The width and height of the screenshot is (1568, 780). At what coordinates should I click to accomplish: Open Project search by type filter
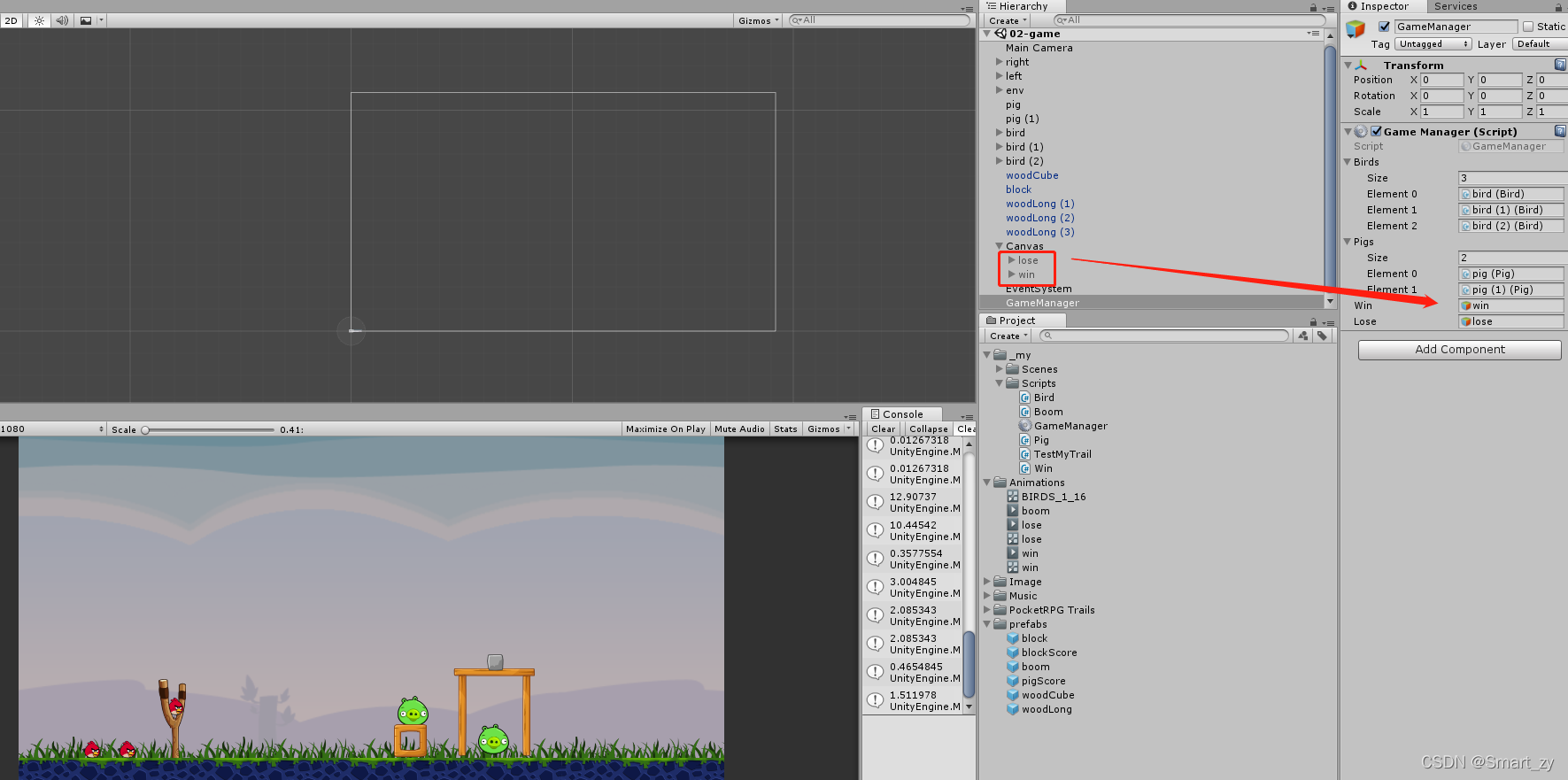pyautogui.click(x=1303, y=336)
